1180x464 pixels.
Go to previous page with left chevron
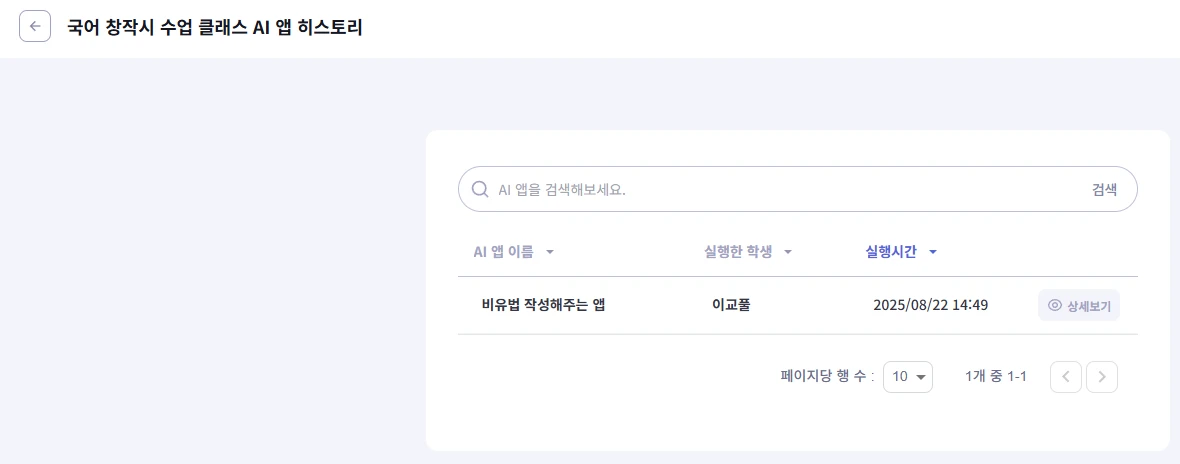tap(1065, 377)
